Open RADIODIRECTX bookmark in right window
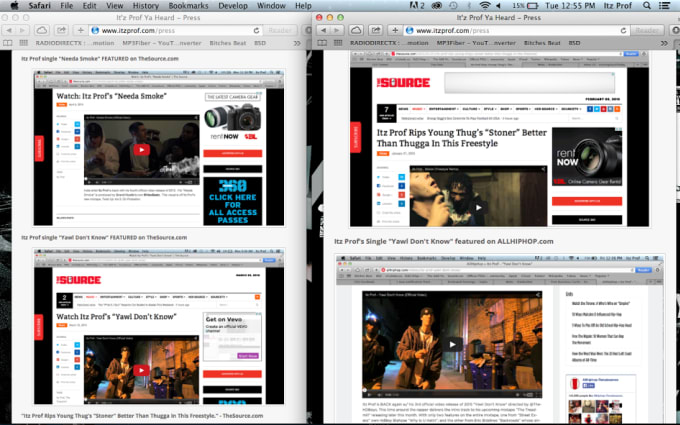Screen dimensions: 680x425 click(389, 43)
